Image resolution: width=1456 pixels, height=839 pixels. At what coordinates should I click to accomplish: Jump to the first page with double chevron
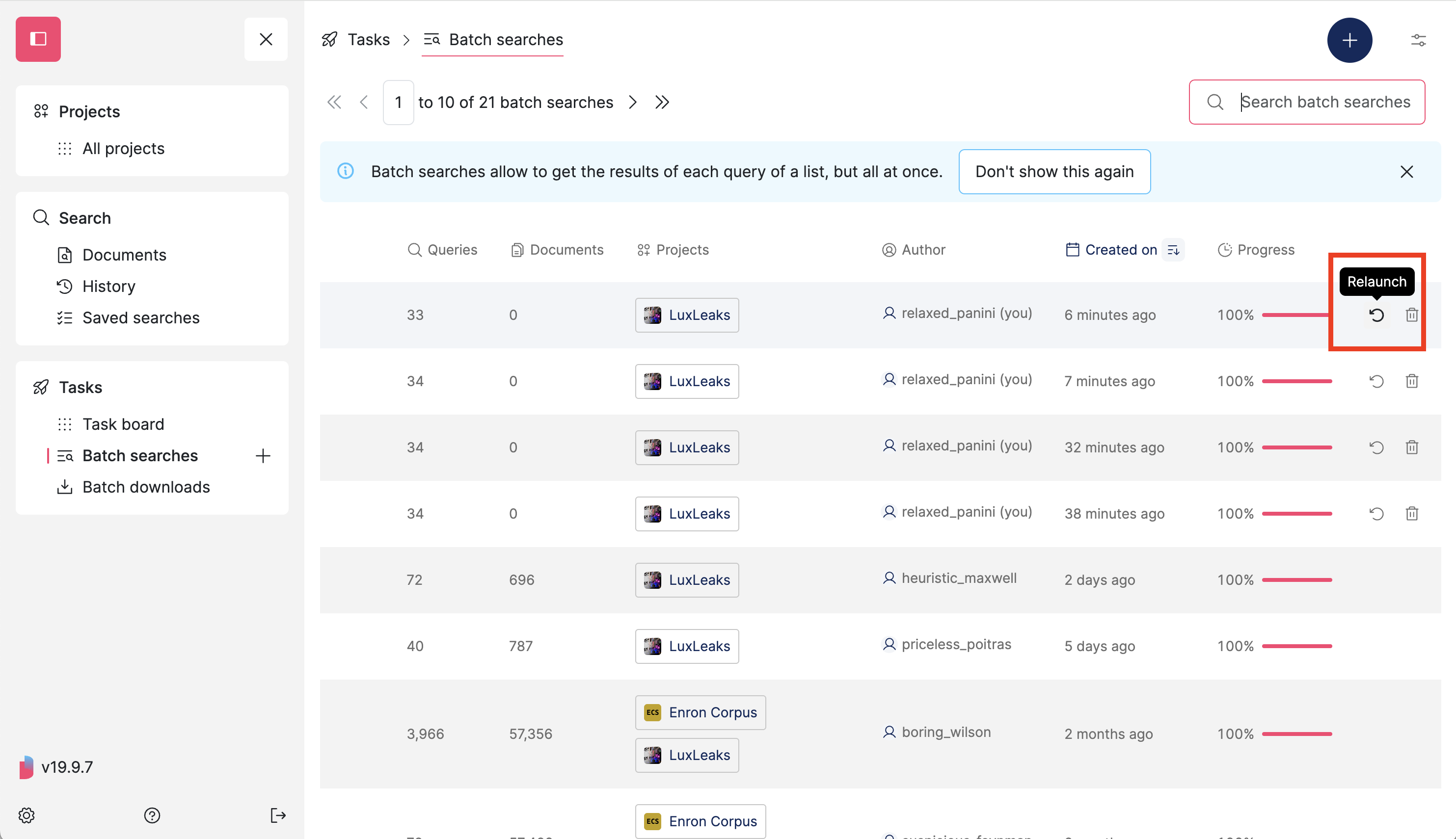click(x=334, y=102)
